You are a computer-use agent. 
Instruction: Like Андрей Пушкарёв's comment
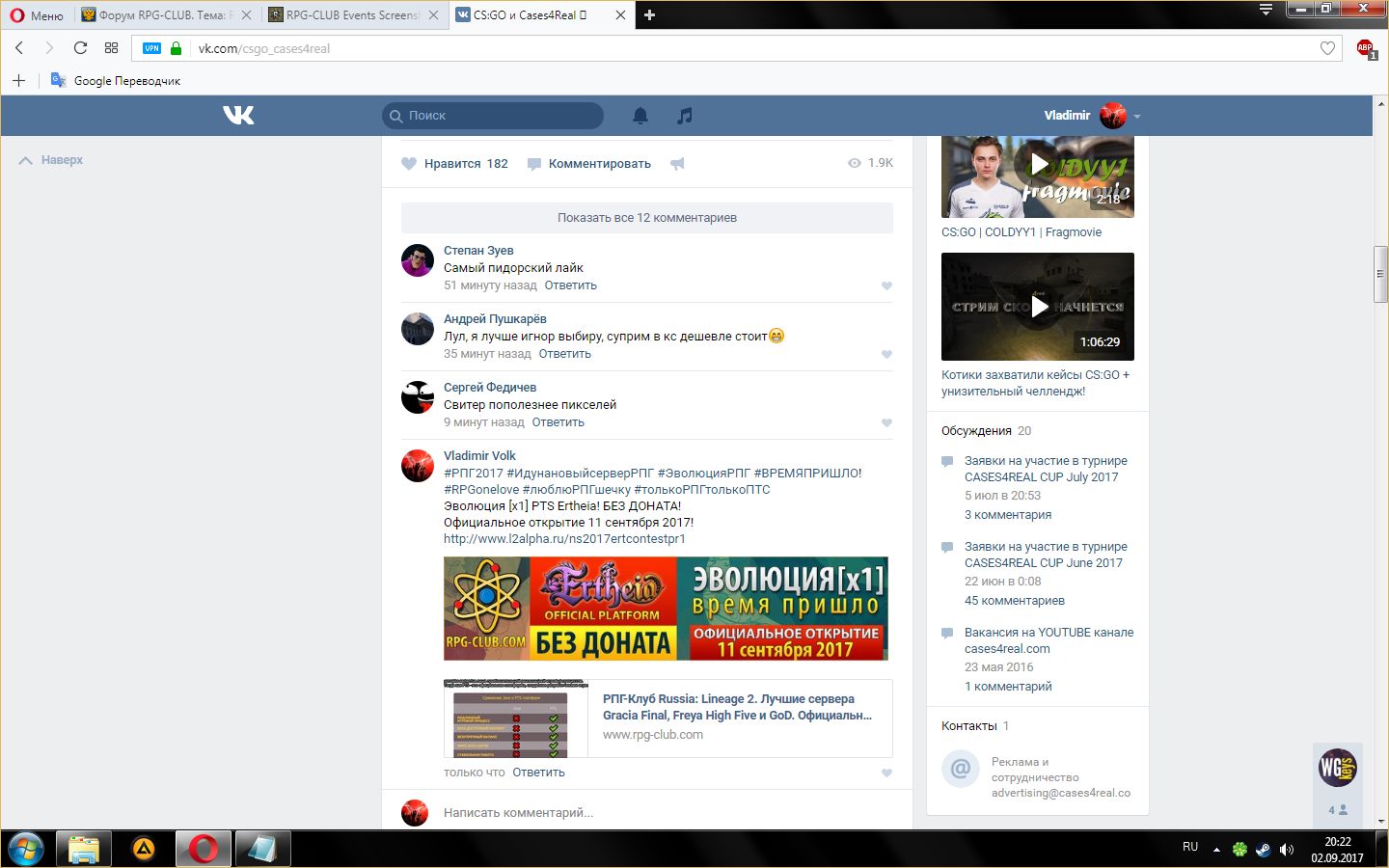pyautogui.click(x=886, y=354)
